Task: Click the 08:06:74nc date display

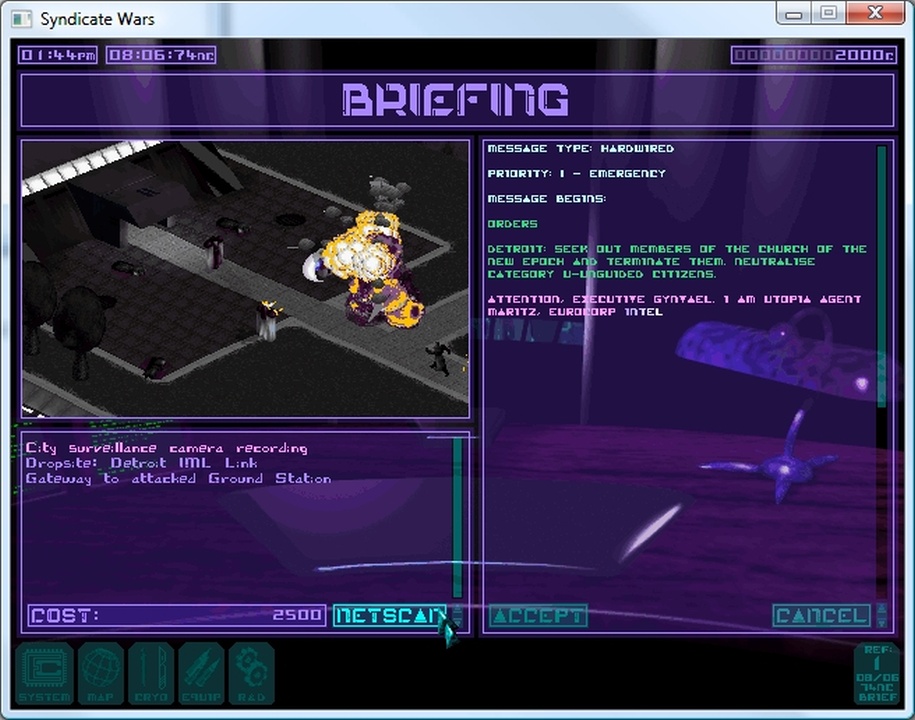Action: tap(161, 55)
